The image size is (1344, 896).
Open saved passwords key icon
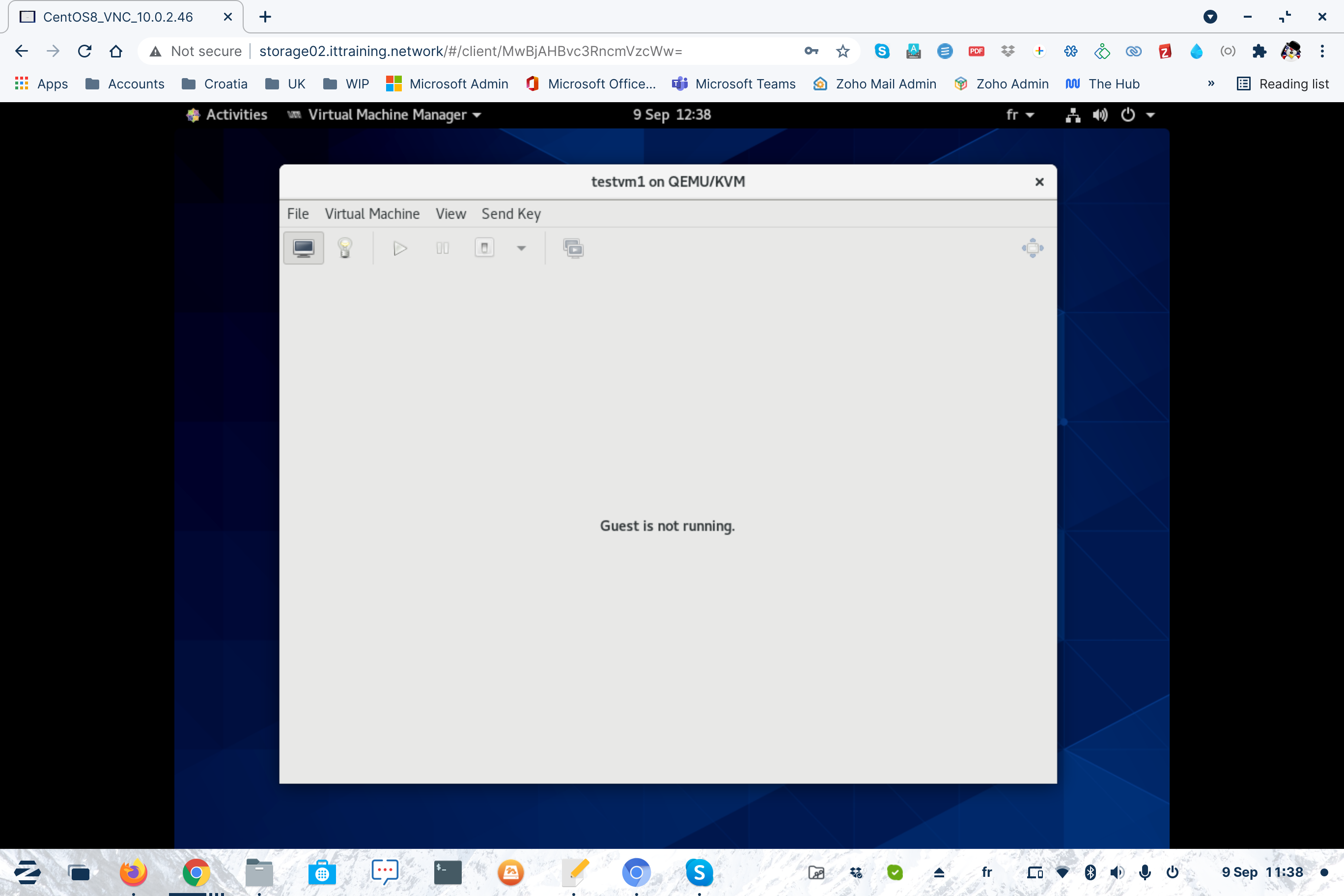(x=811, y=51)
